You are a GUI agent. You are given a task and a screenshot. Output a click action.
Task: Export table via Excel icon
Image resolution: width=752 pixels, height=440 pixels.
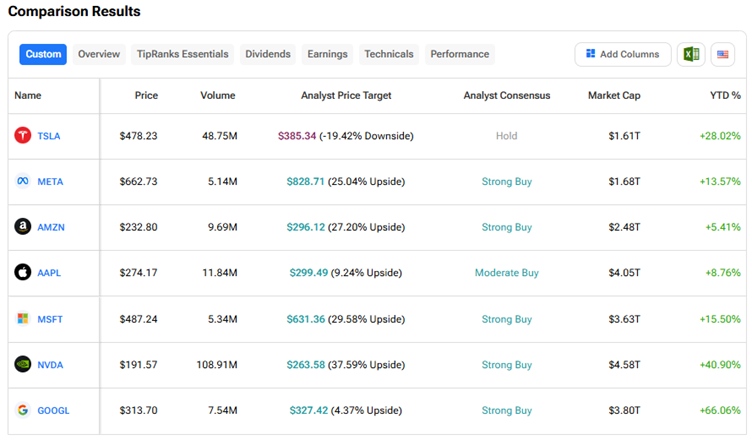(690, 54)
